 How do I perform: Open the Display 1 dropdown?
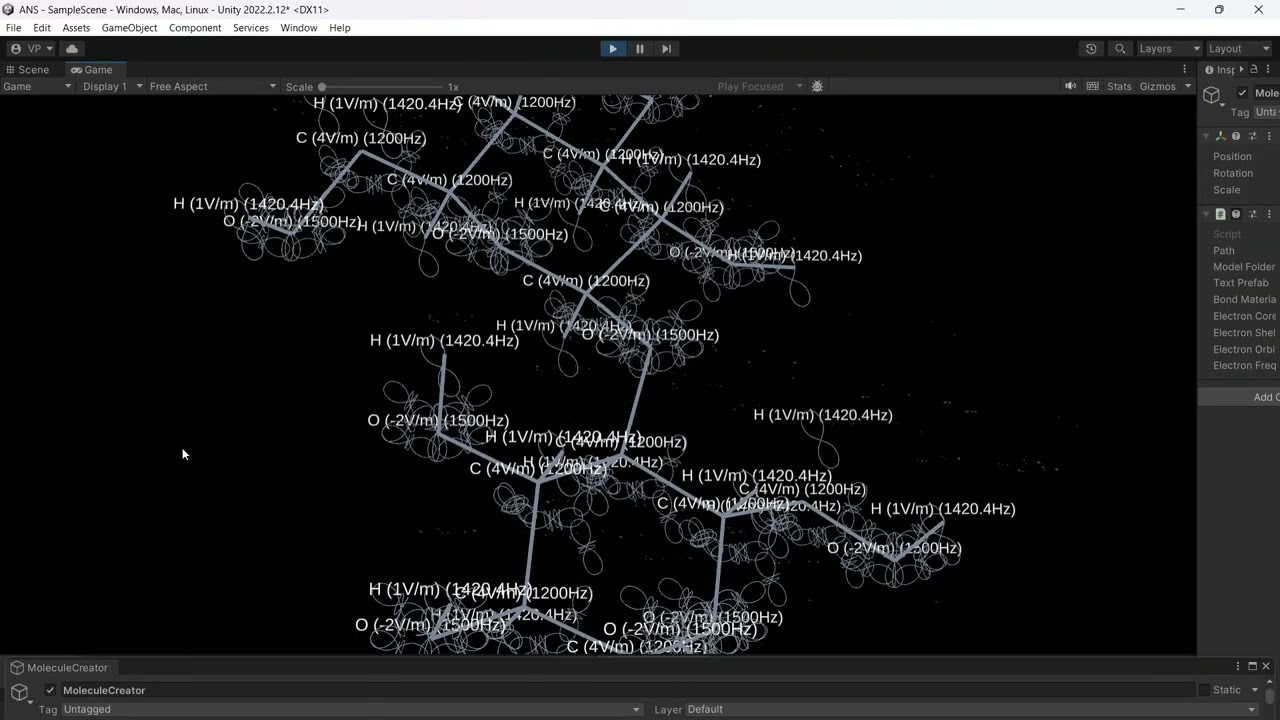click(x=112, y=86)
